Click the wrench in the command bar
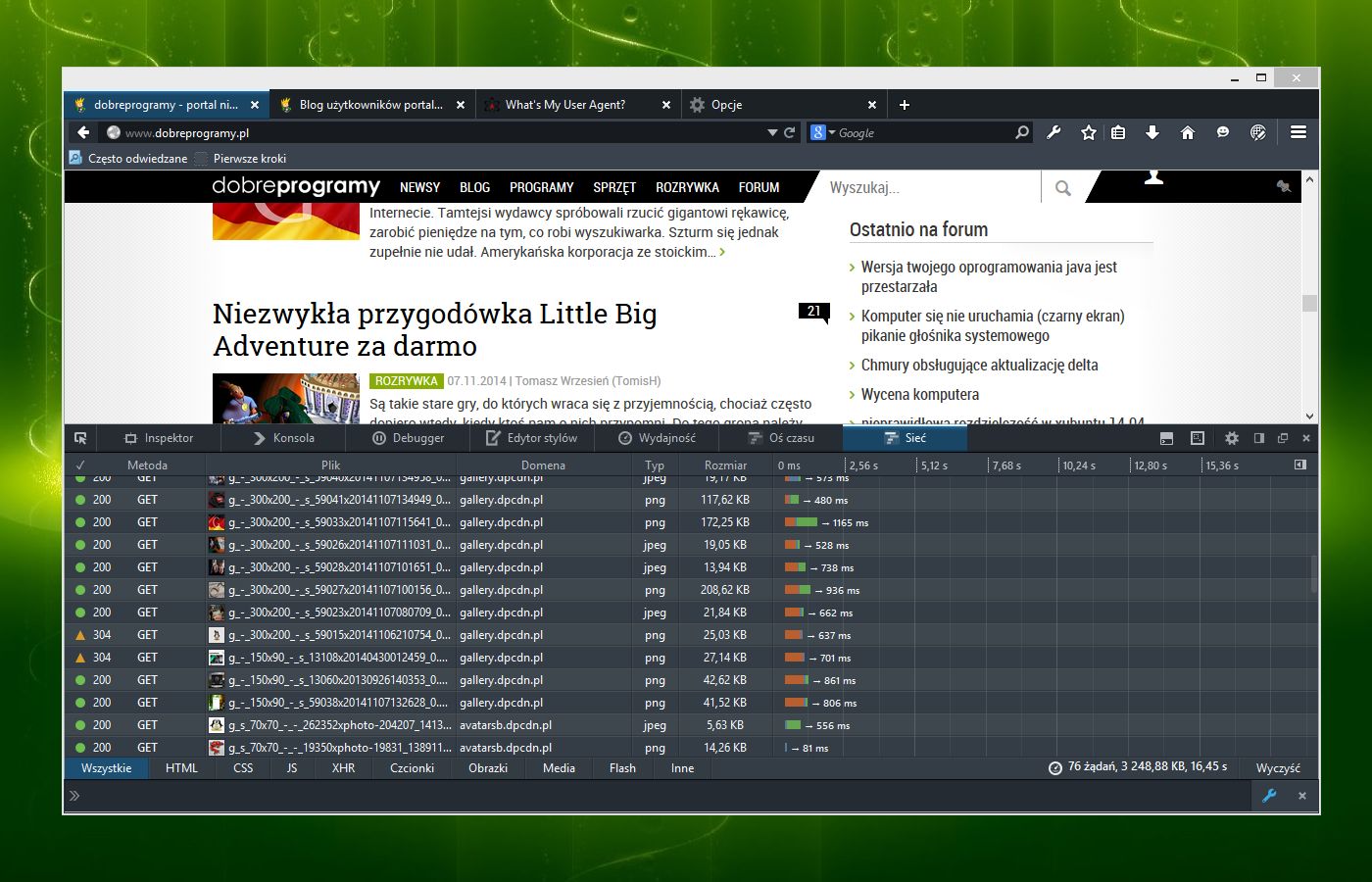The height and width of the screenshot is (882, 1372). pyautogui.click(x=1269, y=796)
